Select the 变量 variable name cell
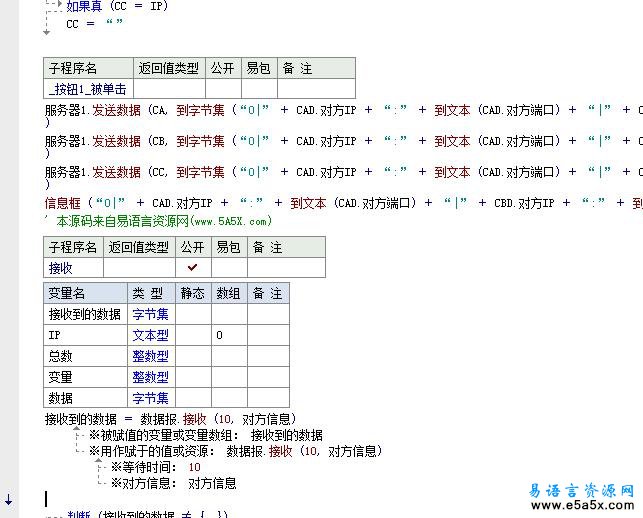 (85, 377)
